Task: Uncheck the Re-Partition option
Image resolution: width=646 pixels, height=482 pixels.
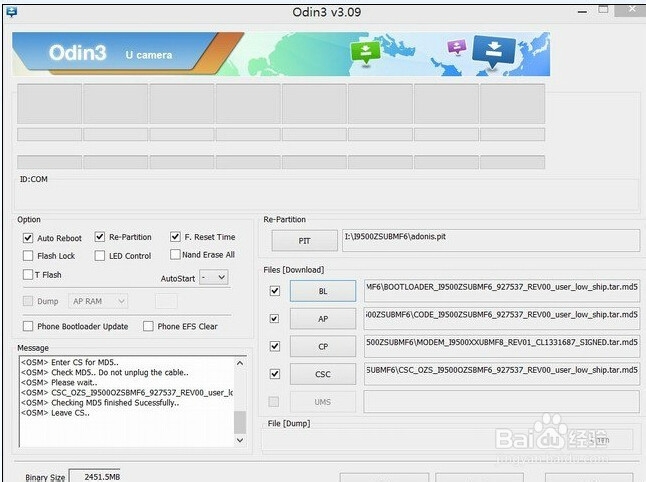Action: 100,237
